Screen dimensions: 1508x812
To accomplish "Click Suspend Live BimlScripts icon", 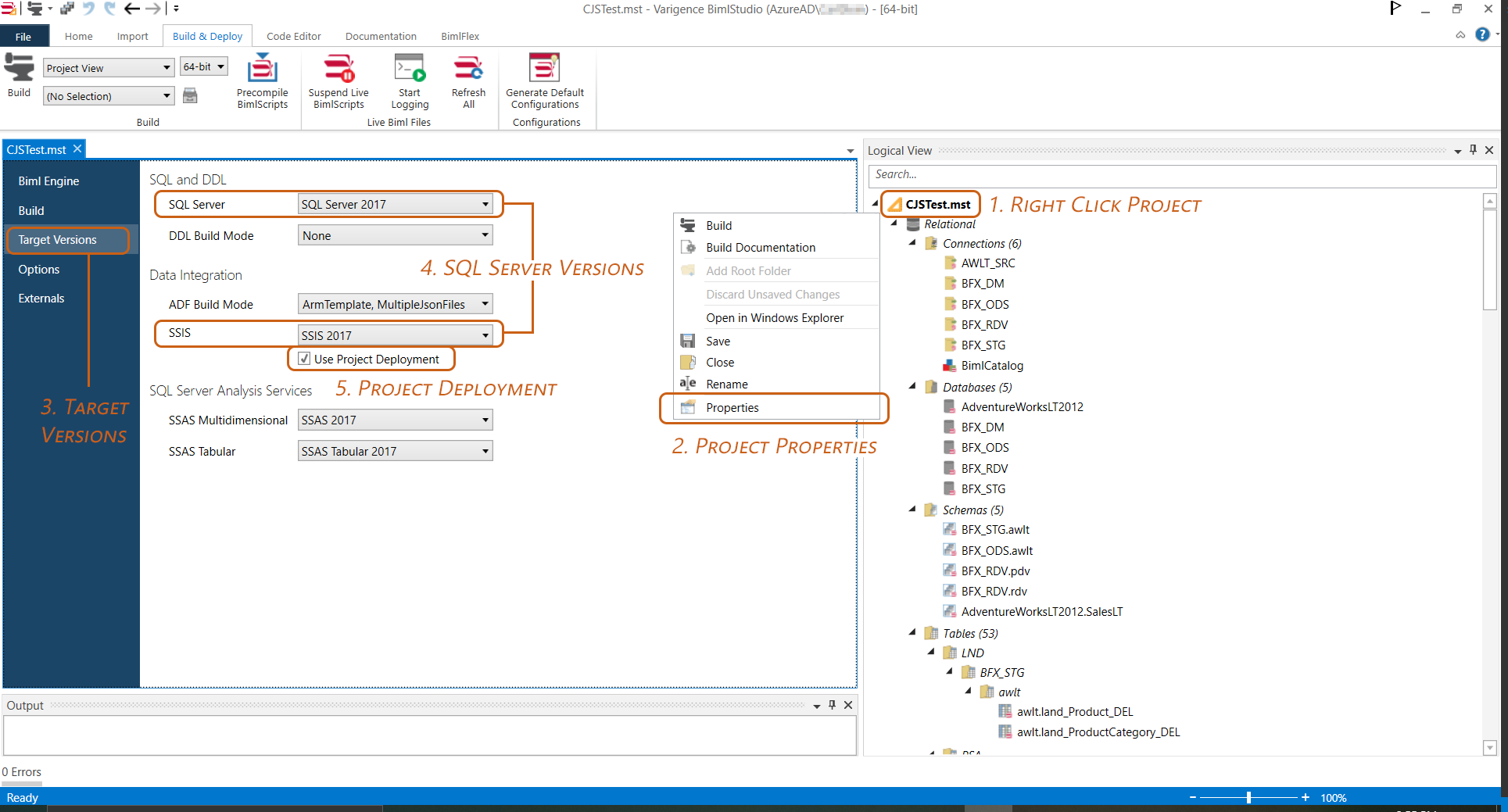I will click(x=338, y=69).
